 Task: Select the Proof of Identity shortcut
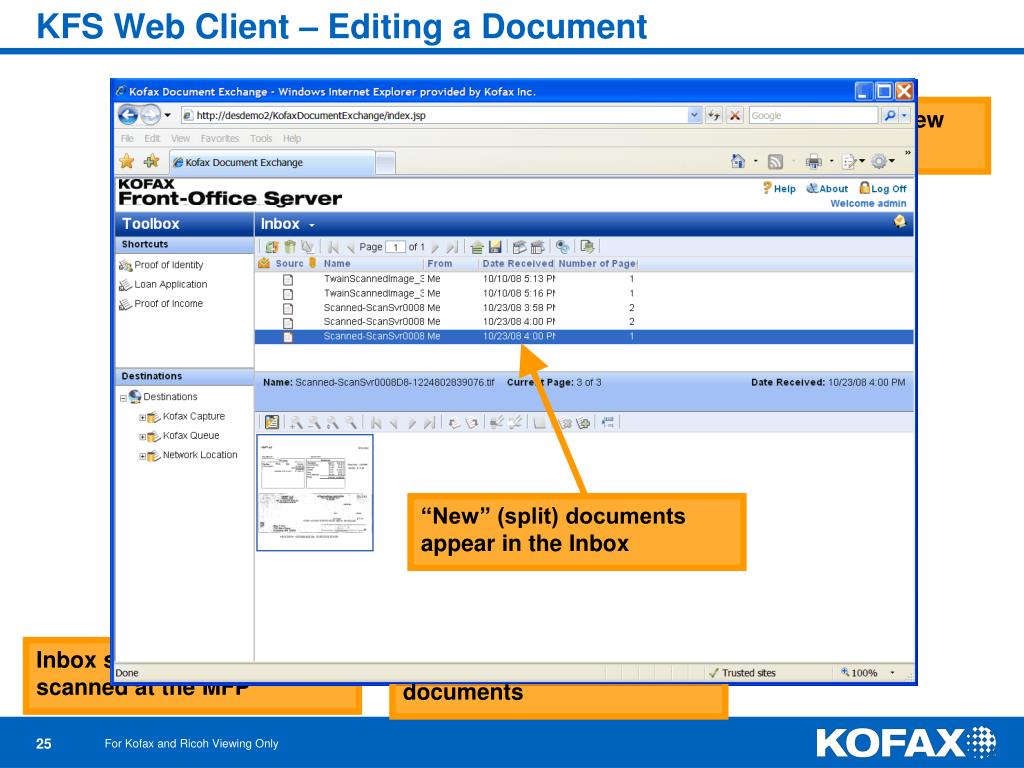click(161, 265)
